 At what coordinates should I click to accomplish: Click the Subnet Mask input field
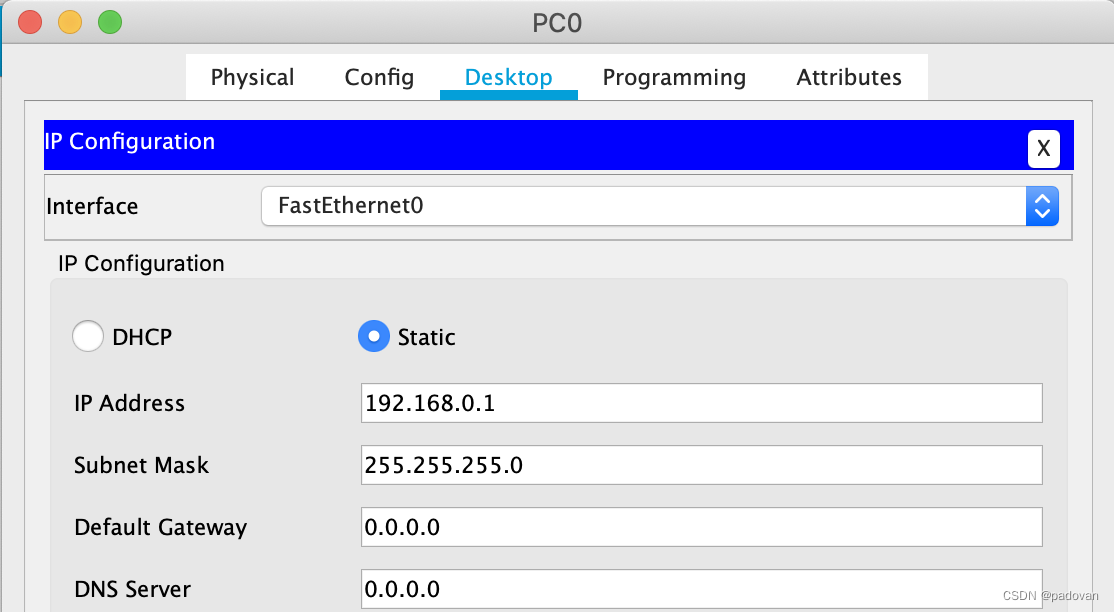701,465
